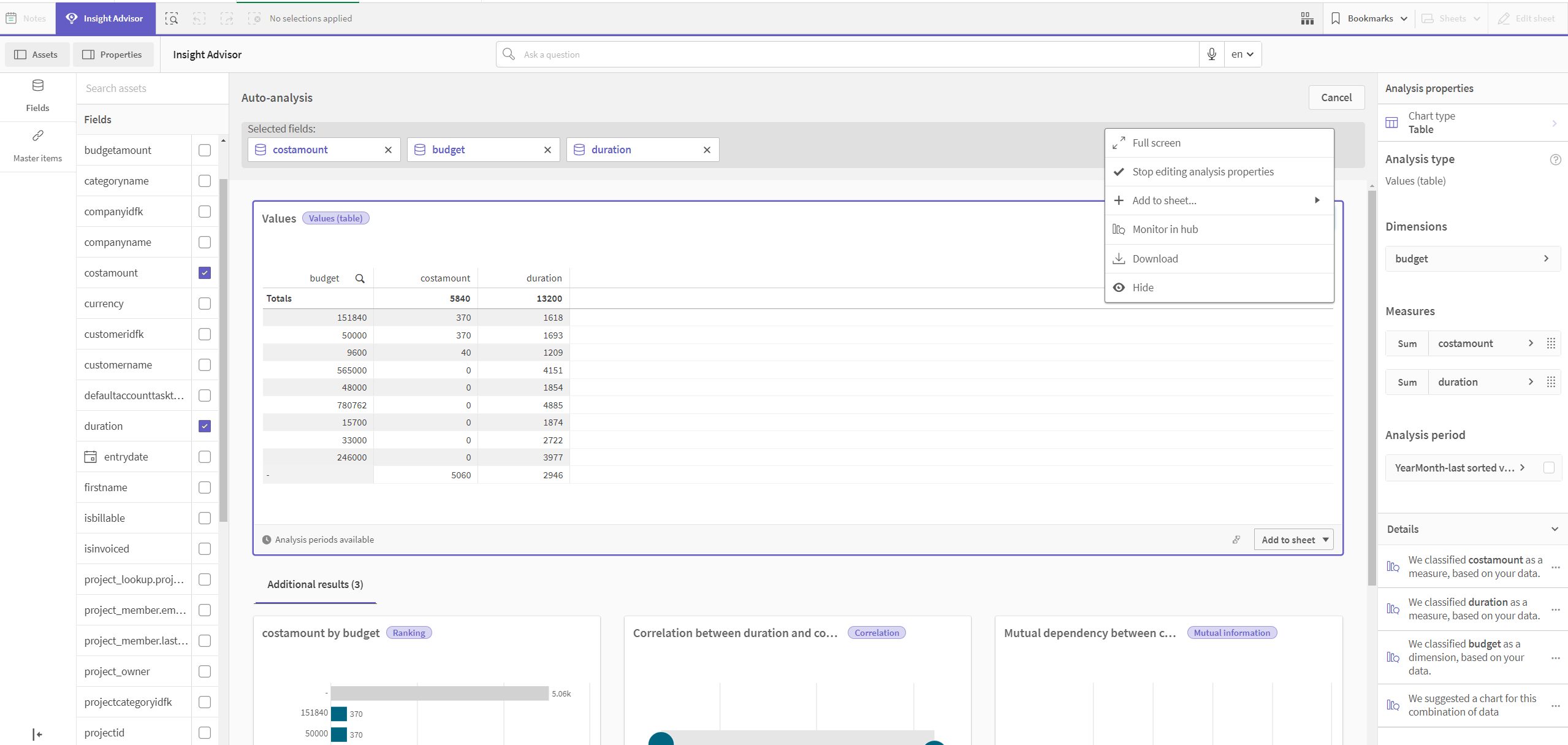Choose Full screen menu option

pyautogui.click(x=1156, y=143)
